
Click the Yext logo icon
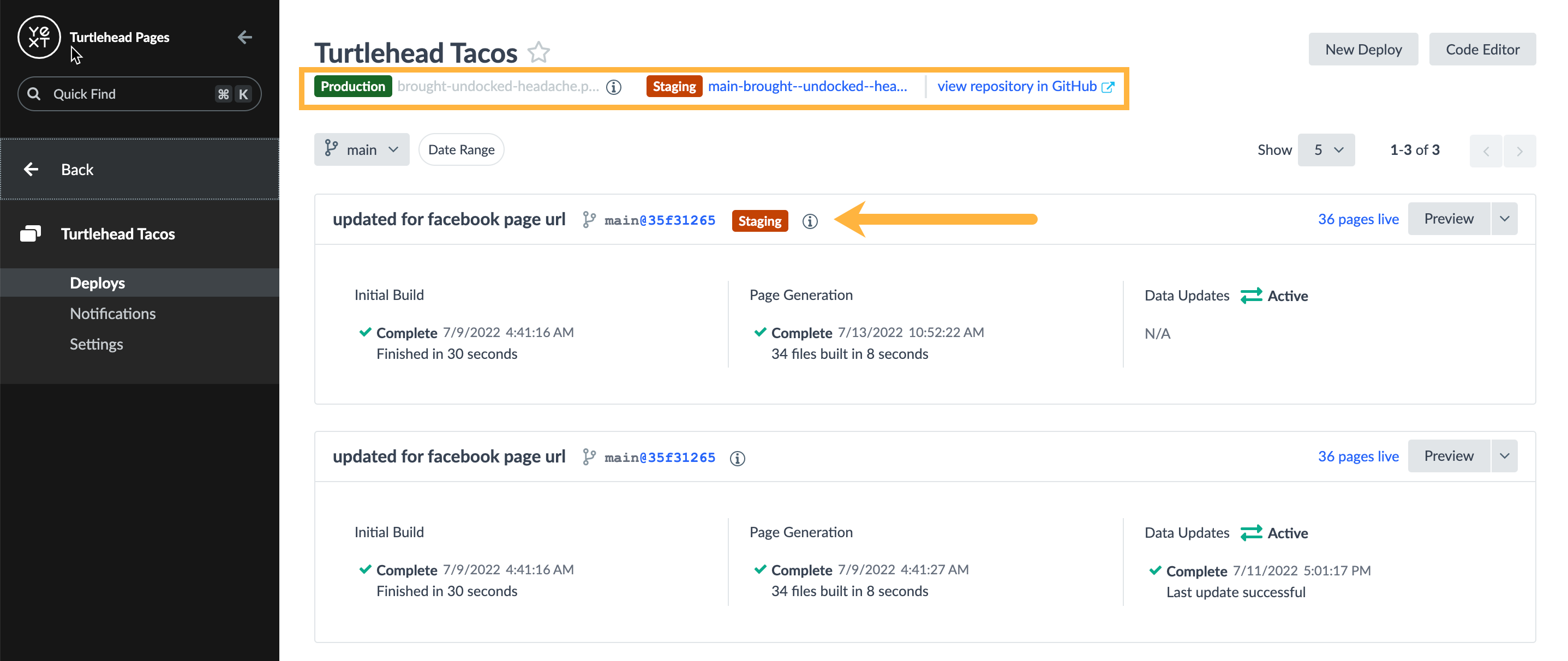tap(39, 37)
